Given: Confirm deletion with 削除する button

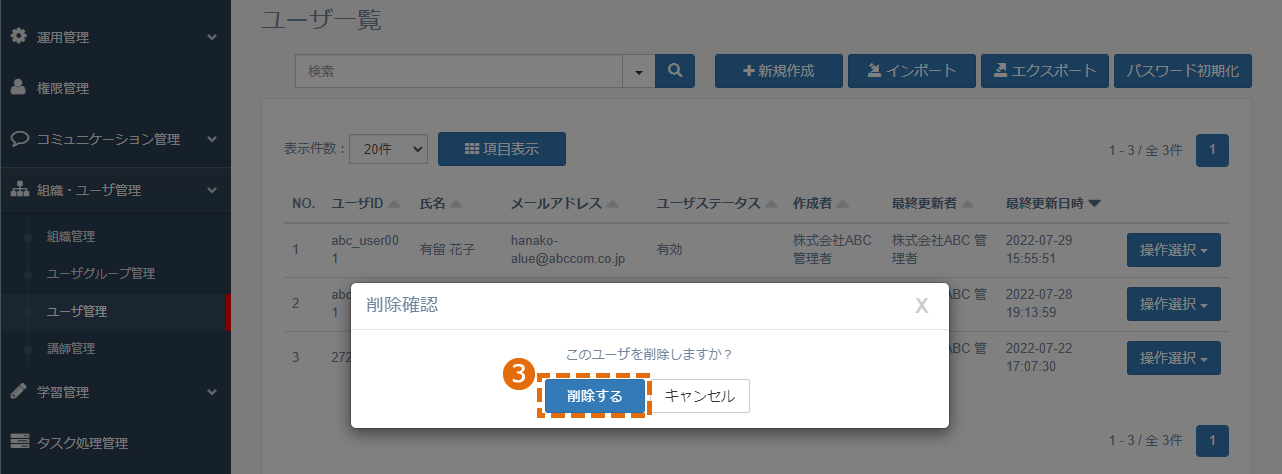Looking at the screenshot, I should click(x=595, y=396).
